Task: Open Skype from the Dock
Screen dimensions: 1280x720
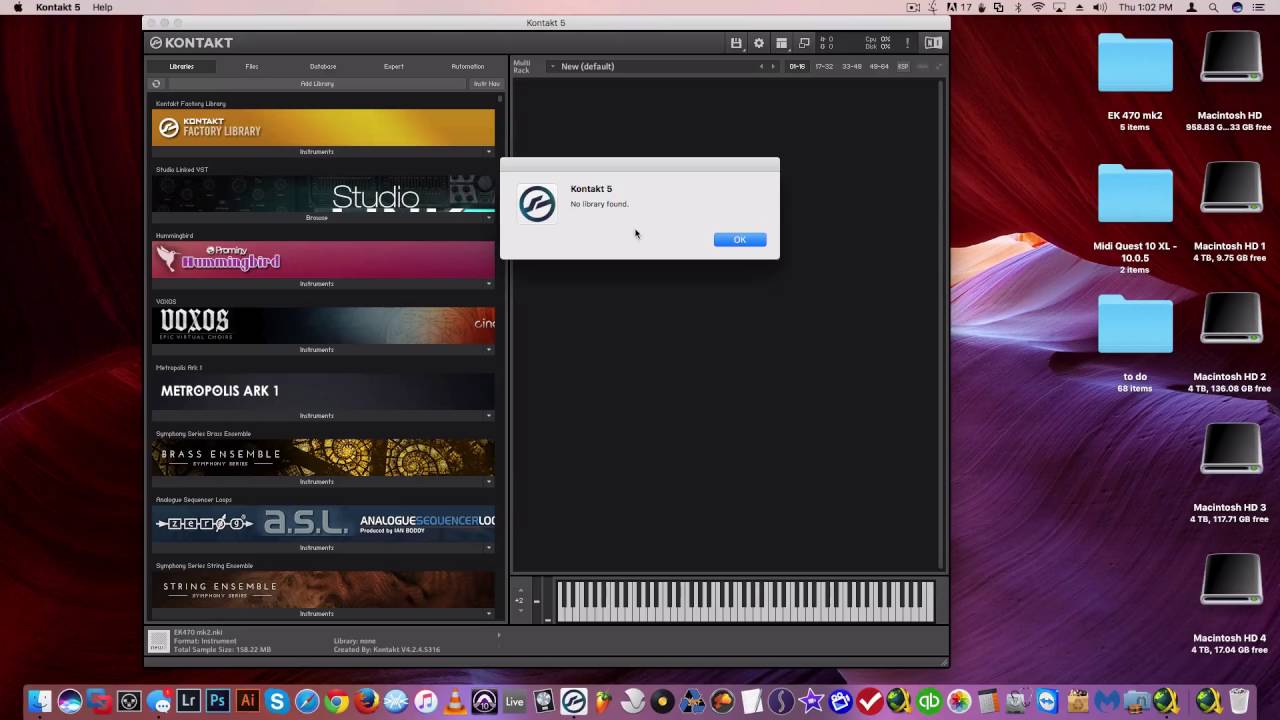Action: point(277,701)
